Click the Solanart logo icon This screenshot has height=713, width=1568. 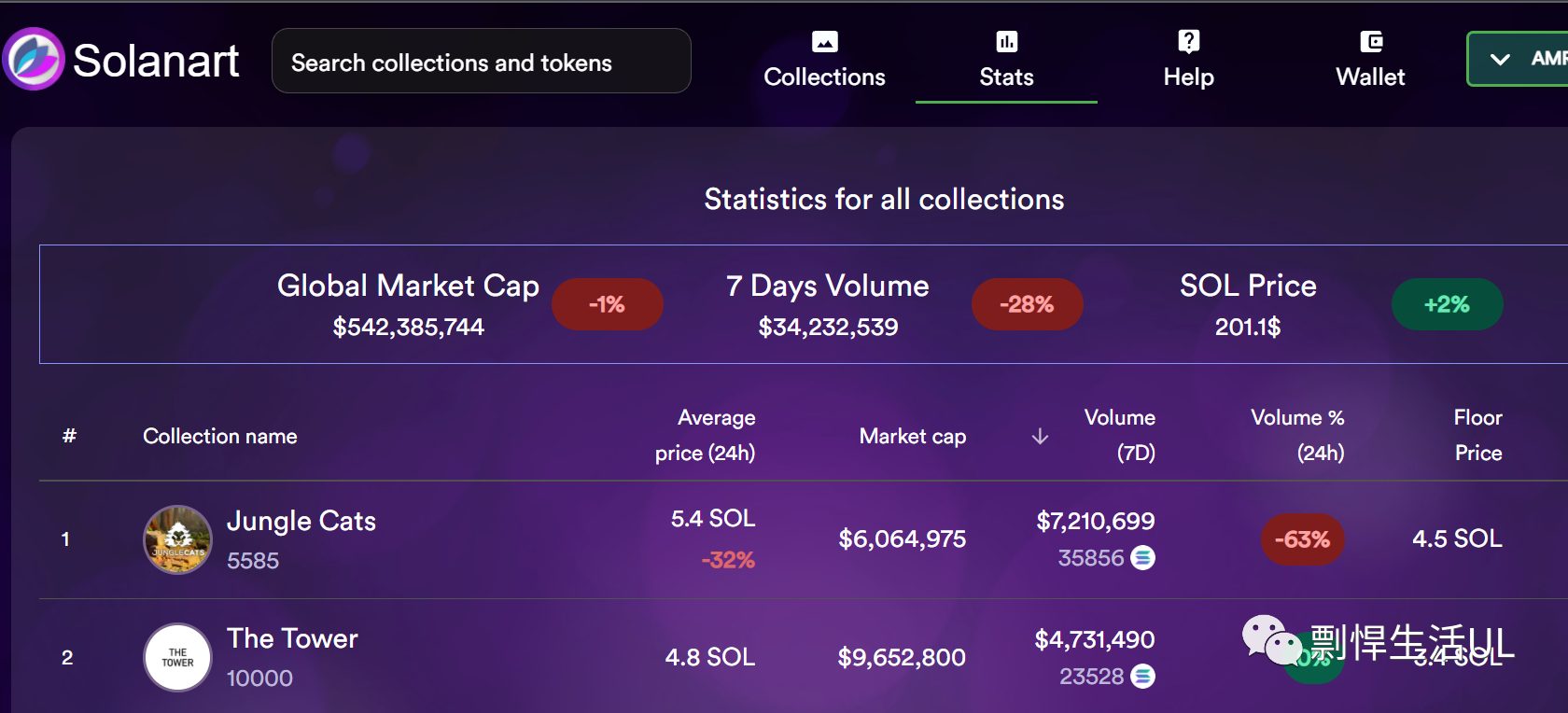pos(34,59)
